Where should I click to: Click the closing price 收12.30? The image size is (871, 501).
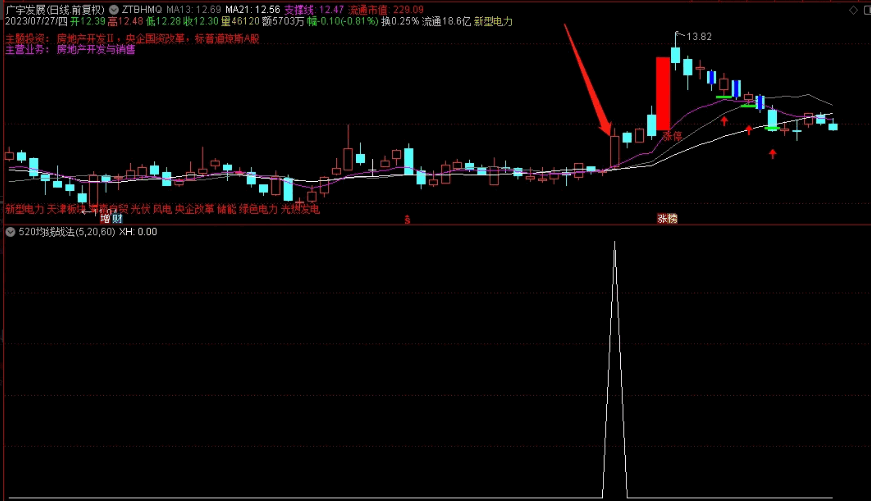coord(201,21)
